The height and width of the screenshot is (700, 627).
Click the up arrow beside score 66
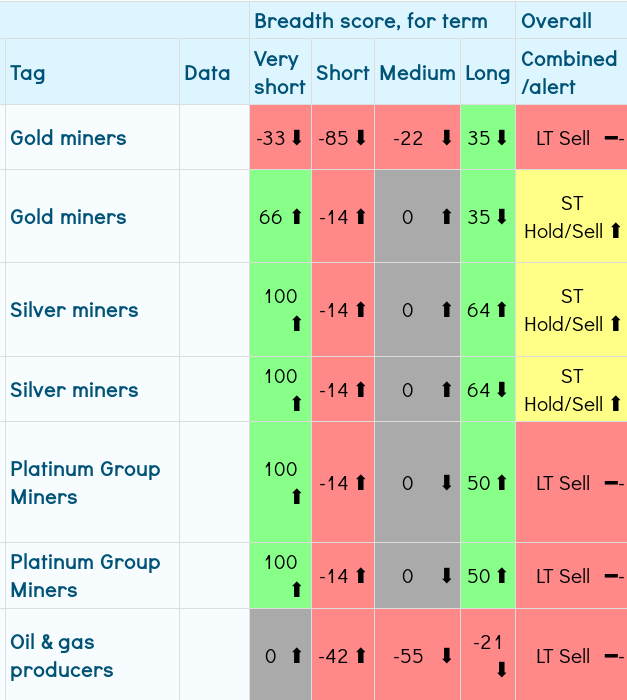(296, 217)
